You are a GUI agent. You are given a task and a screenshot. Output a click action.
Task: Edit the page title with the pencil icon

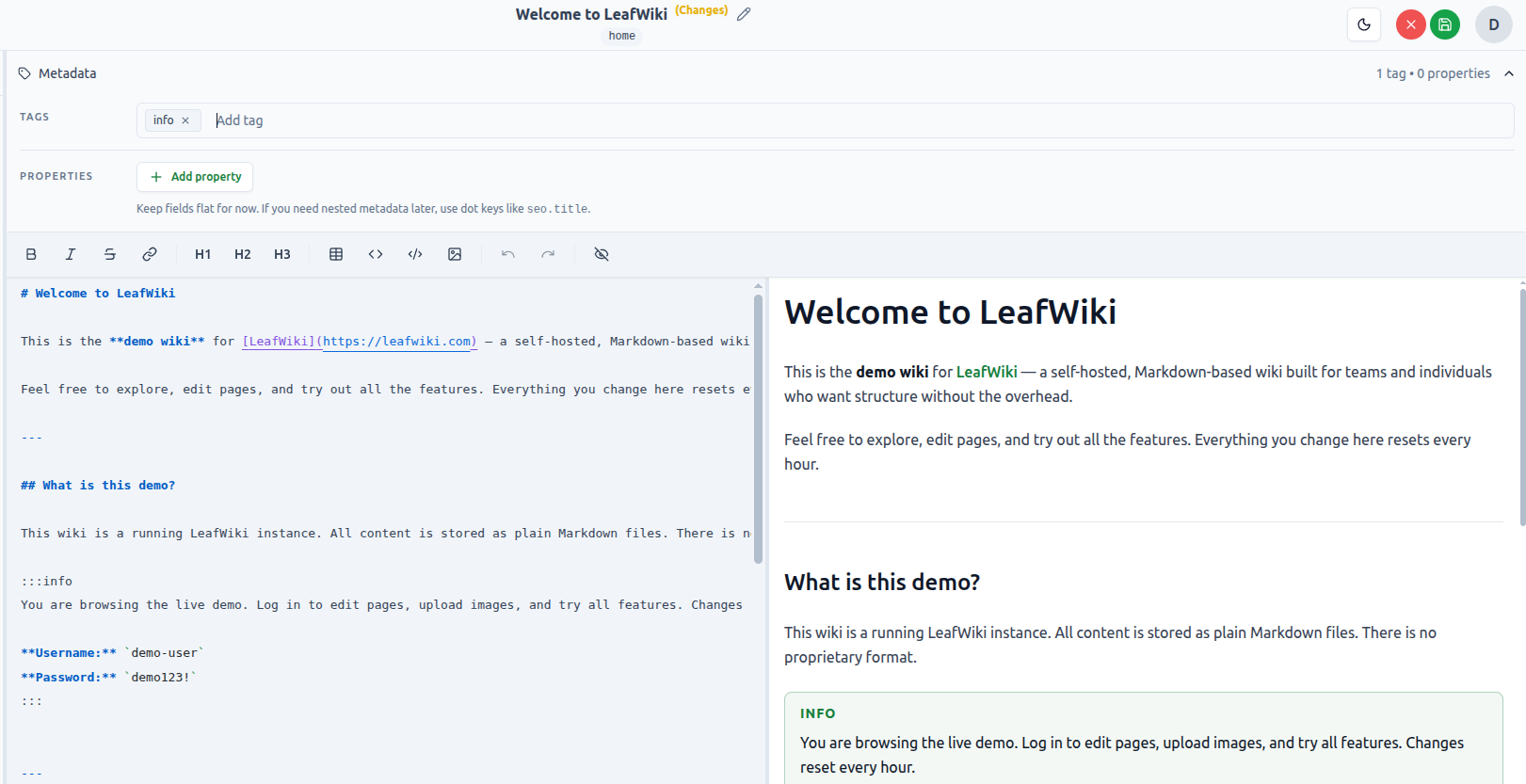(x=744, y=14)
